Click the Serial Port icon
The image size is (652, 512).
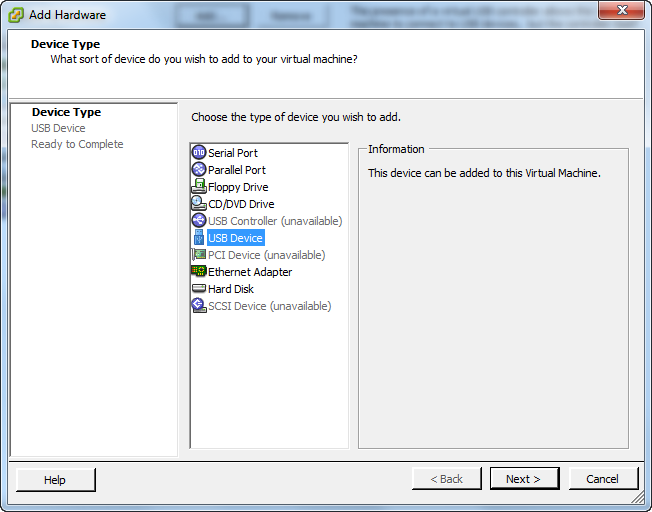pos(198,153)
